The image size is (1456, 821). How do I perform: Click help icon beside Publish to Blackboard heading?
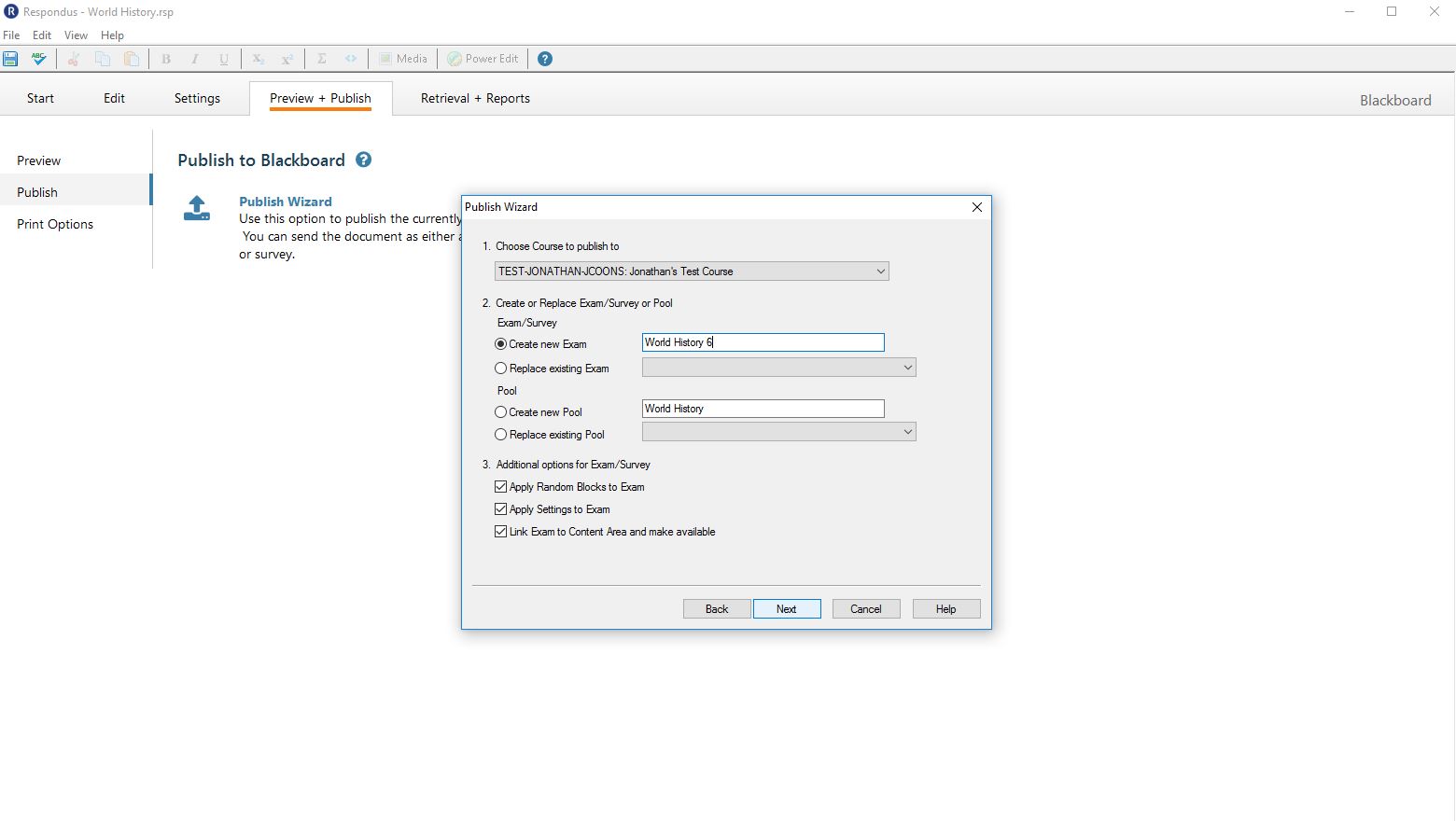(364, 160)
